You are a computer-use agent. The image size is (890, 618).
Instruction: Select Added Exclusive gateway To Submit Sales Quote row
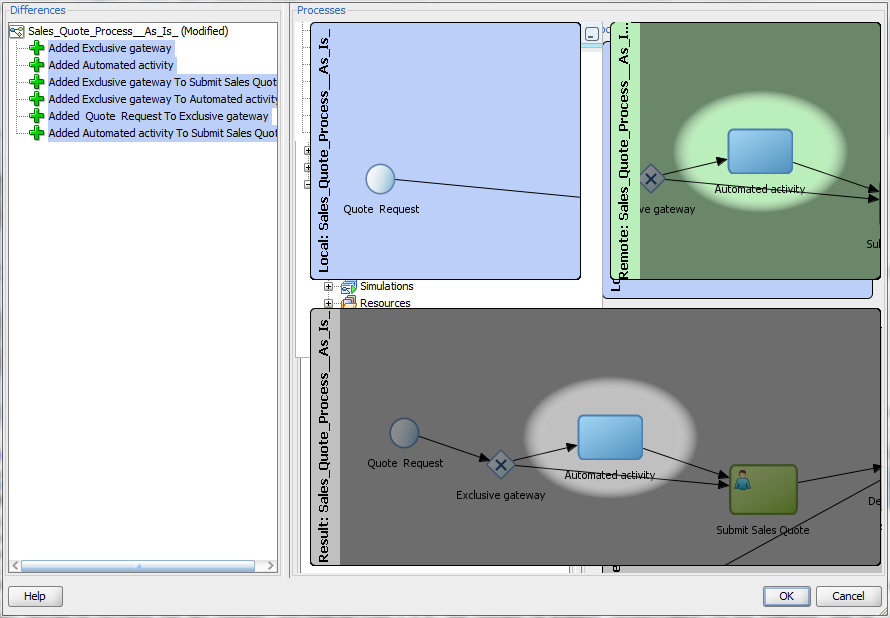tap(162, 82)
